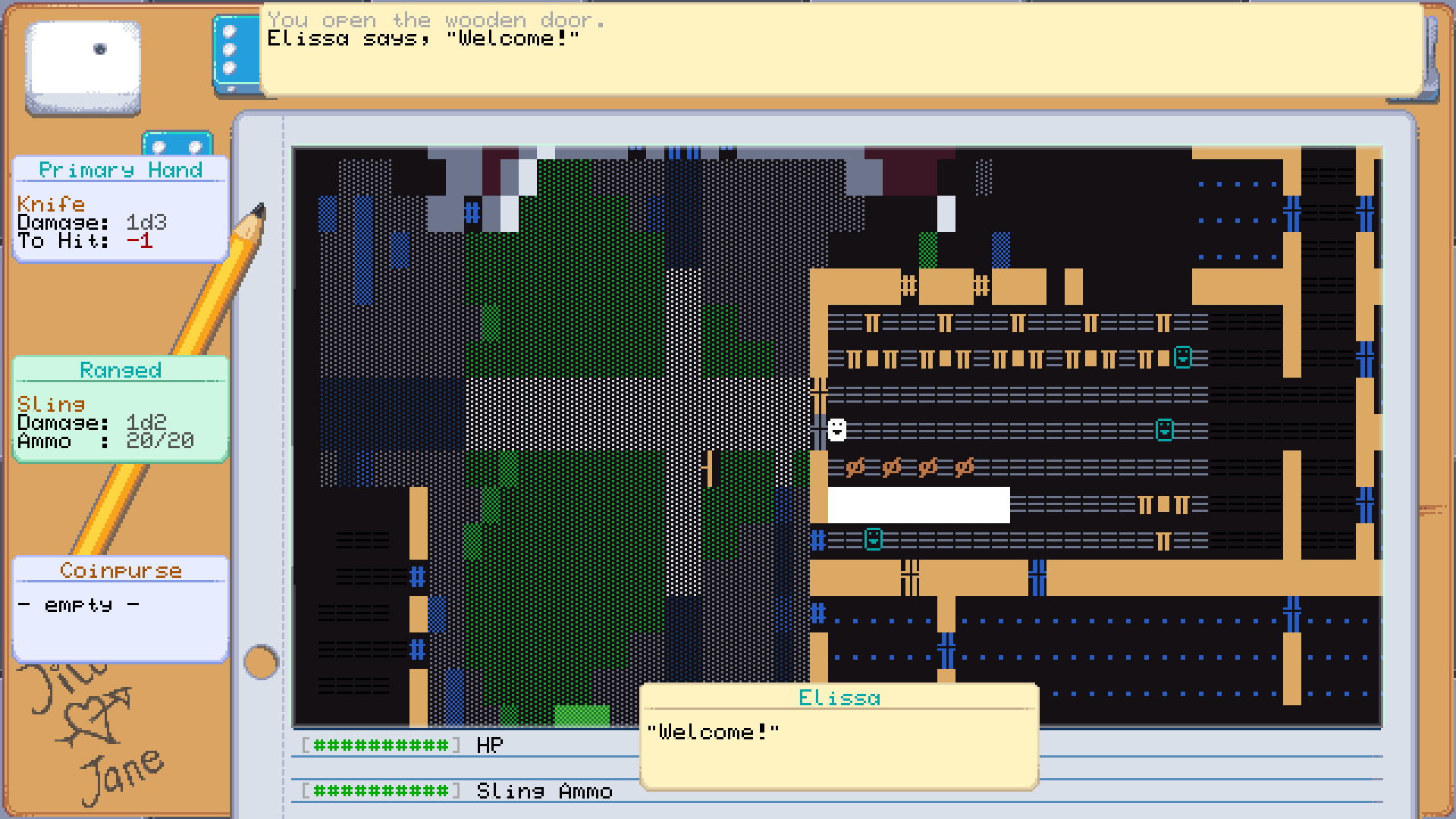
Task: Click the Knife weapon name
Action: (51, 204)
